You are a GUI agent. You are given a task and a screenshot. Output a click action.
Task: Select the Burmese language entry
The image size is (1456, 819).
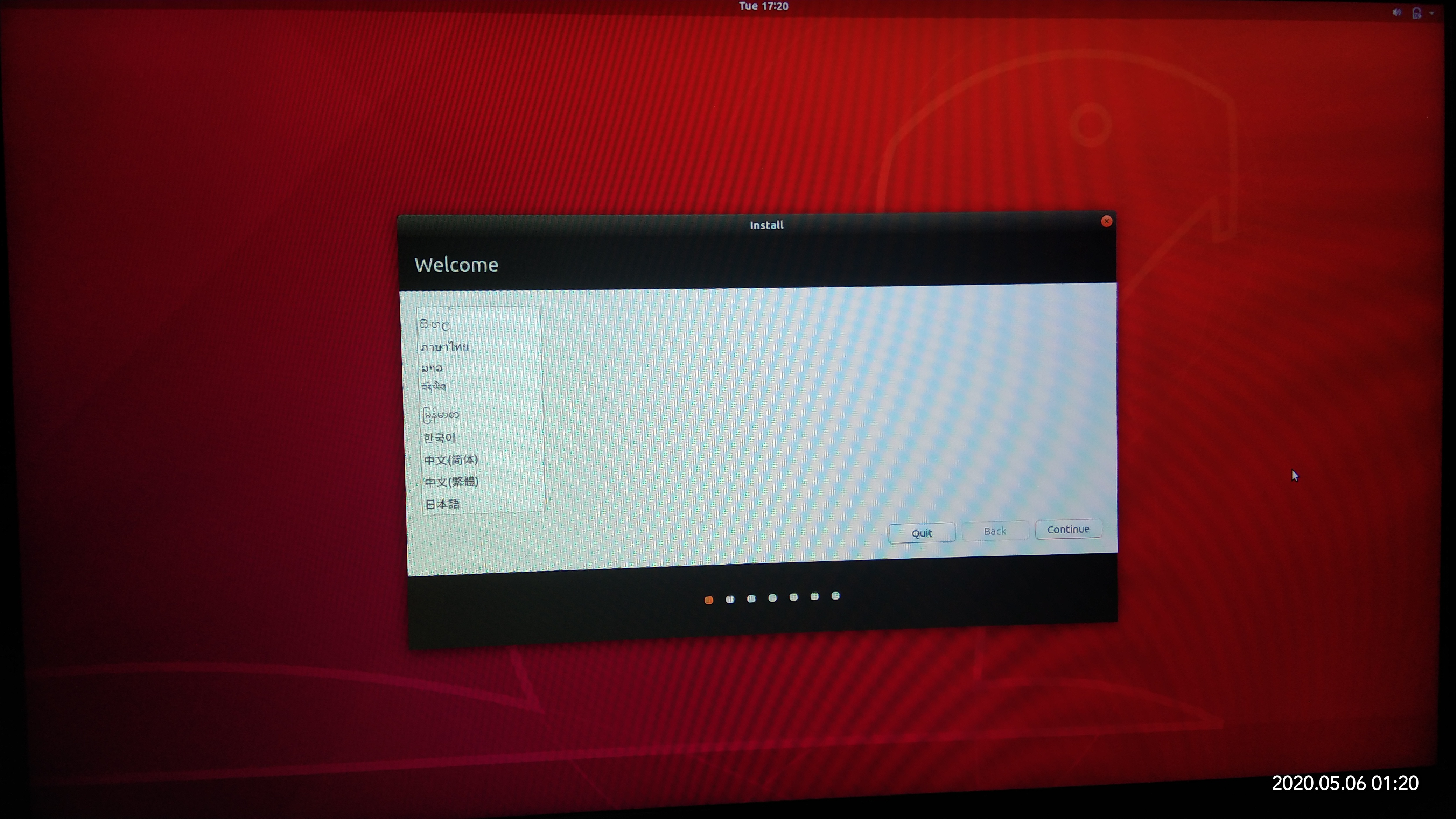(441, 415)
